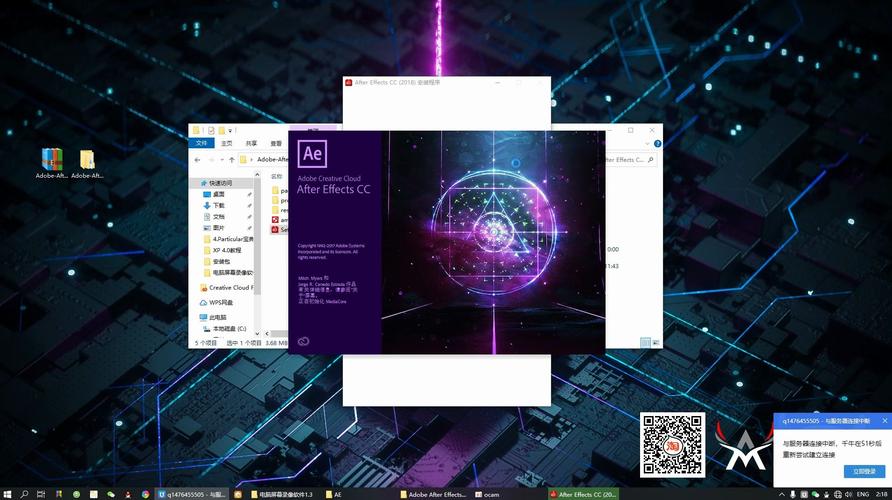892x500 pixels.
Task: Open the Explorer quick access toolbar dropdown
Action: (x=230, y=131)
